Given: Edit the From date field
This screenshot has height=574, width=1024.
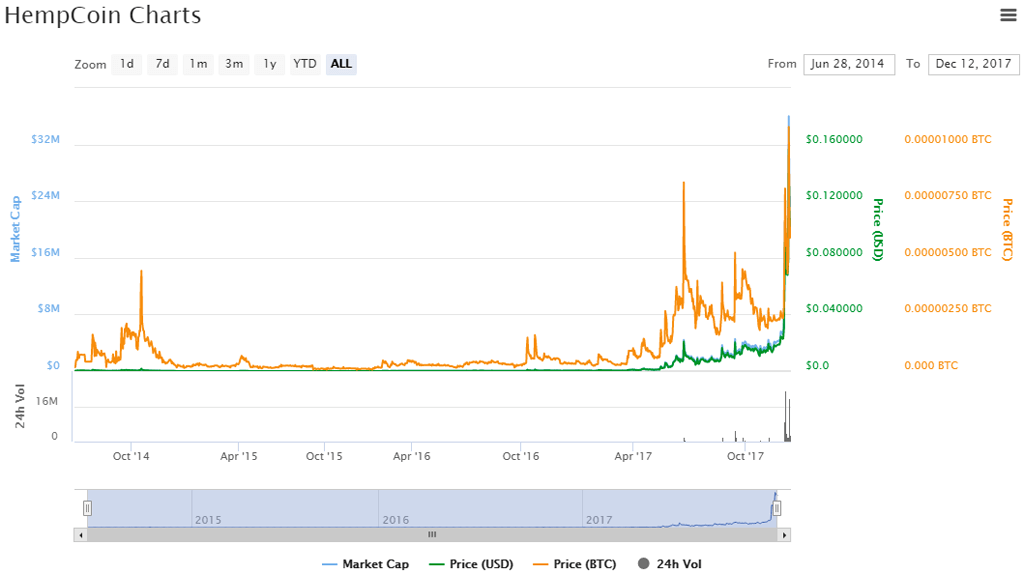Looking at the screenshot, I should [x=848, y=64].
